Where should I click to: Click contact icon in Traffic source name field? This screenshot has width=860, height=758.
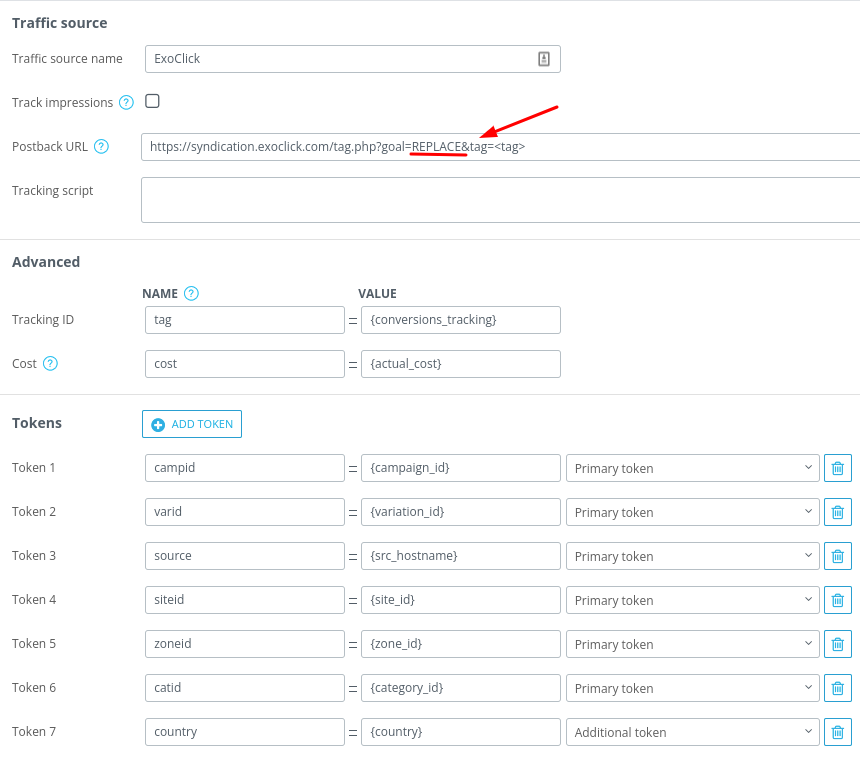tap(544, 59)
